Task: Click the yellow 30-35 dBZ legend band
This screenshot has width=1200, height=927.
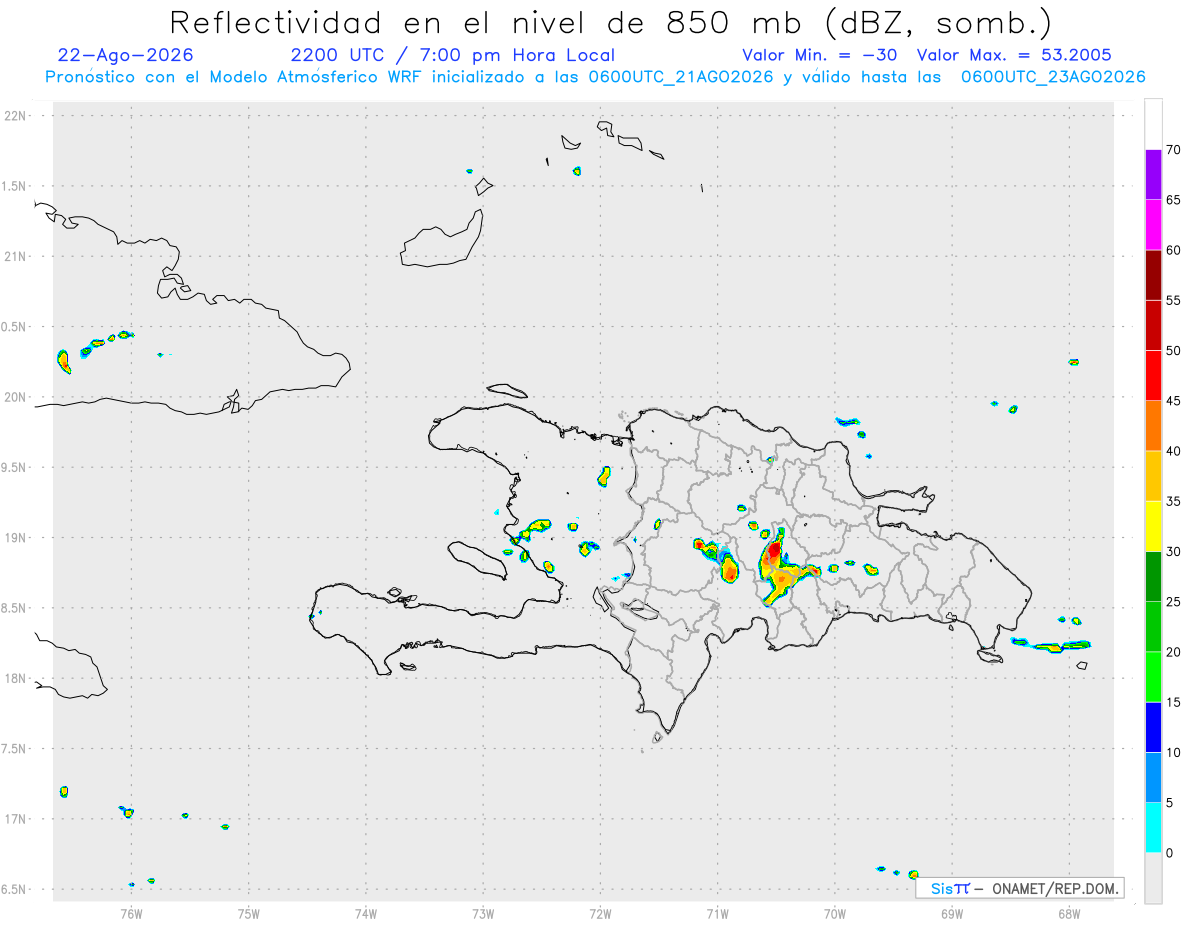Action: [1153, 526]
